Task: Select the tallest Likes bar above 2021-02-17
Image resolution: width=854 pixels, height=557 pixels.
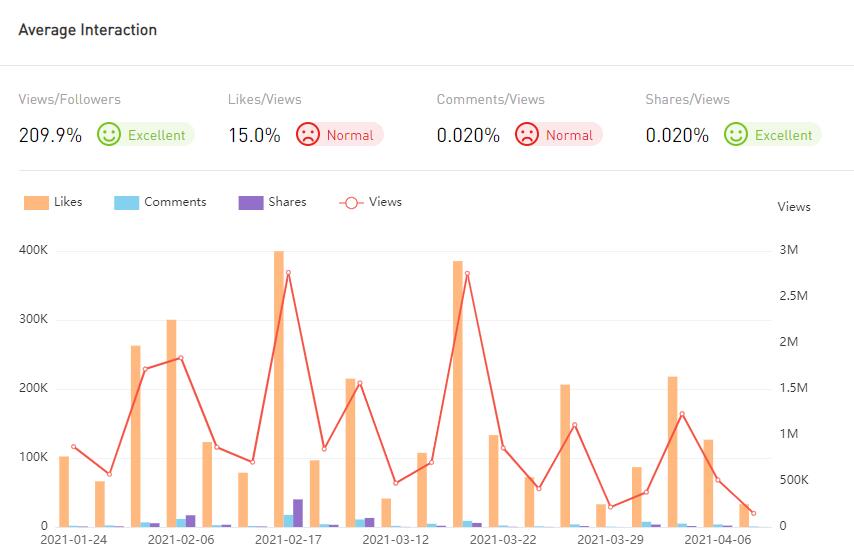Action: click(x=279, y=388)
